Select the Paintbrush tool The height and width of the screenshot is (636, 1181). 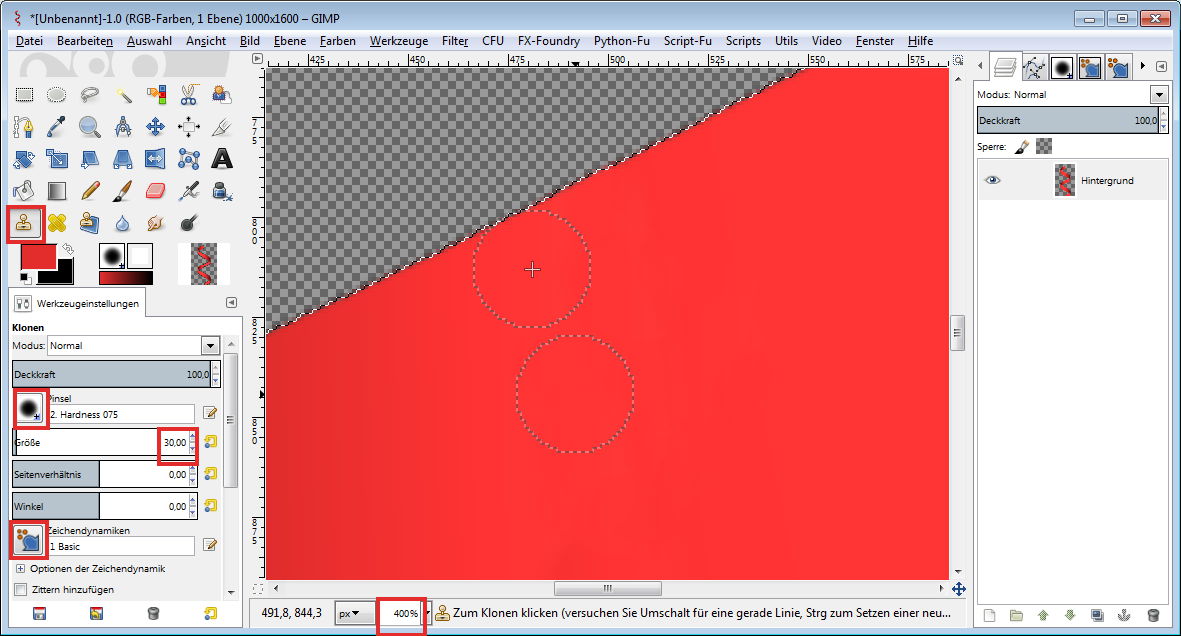(x=123, y=191)
